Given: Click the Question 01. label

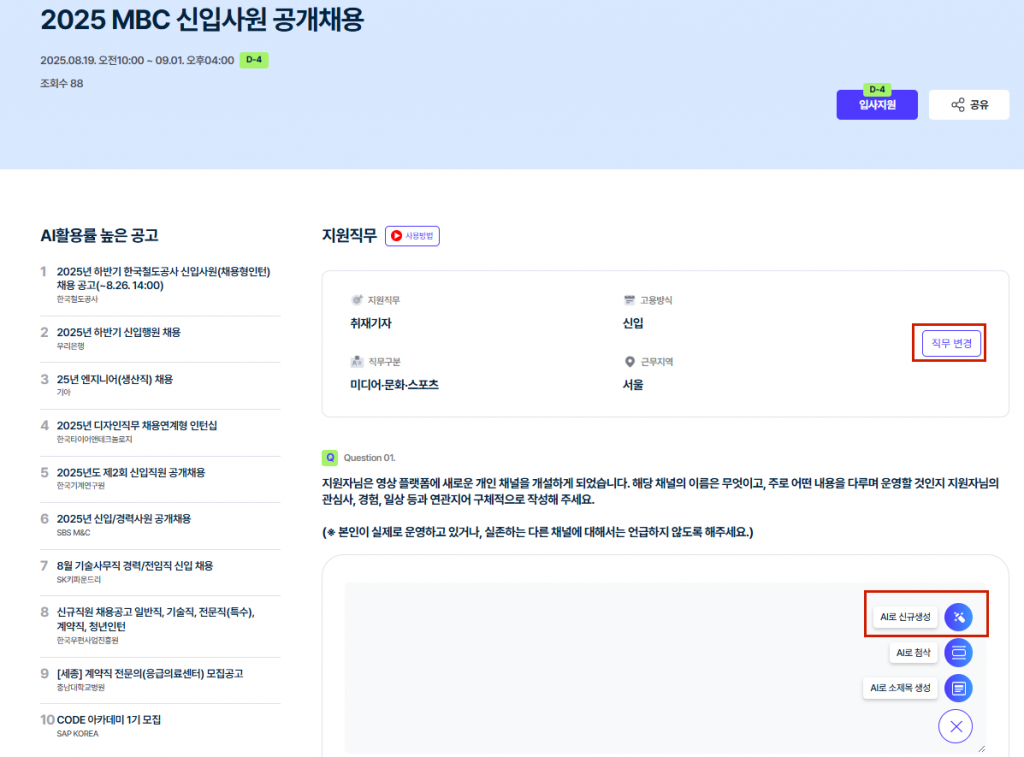Looking at the screenshot, I should pyautogui.click(x=370, y=458).
